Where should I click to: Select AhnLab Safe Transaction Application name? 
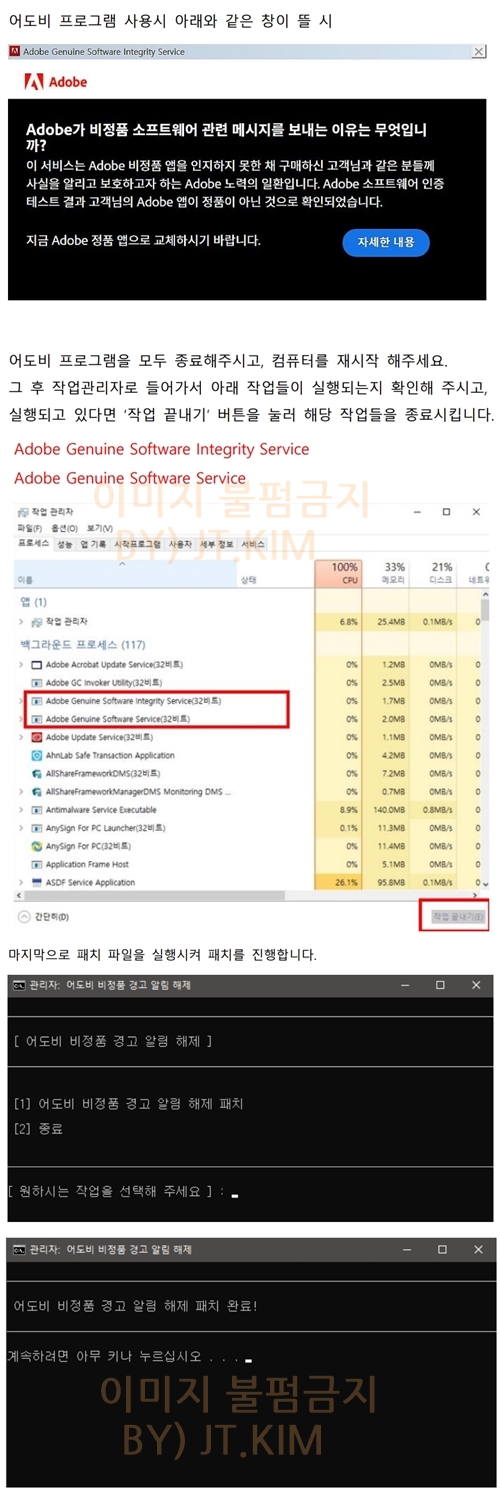click(110, 755)
